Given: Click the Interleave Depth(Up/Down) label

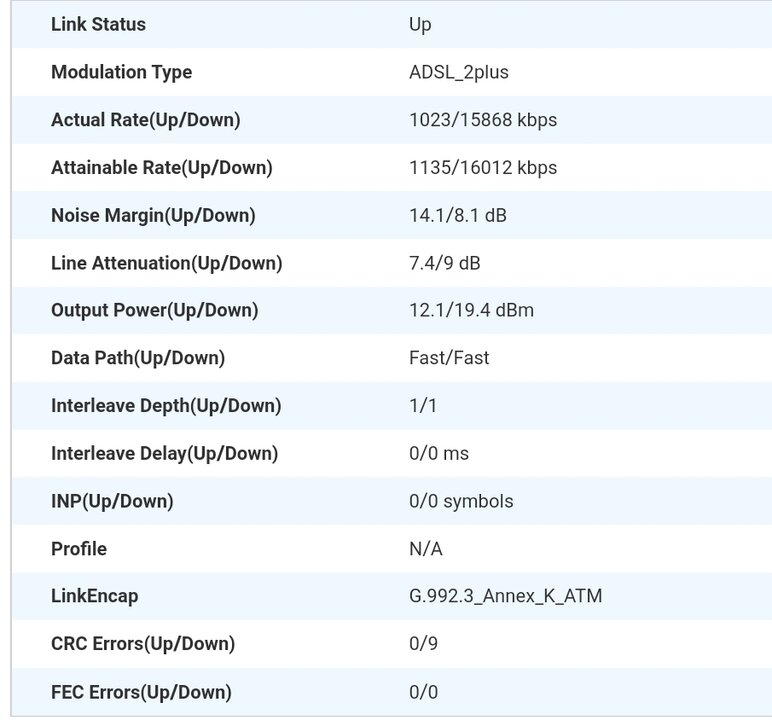Looking at the screenshot, I should [166, 406].
